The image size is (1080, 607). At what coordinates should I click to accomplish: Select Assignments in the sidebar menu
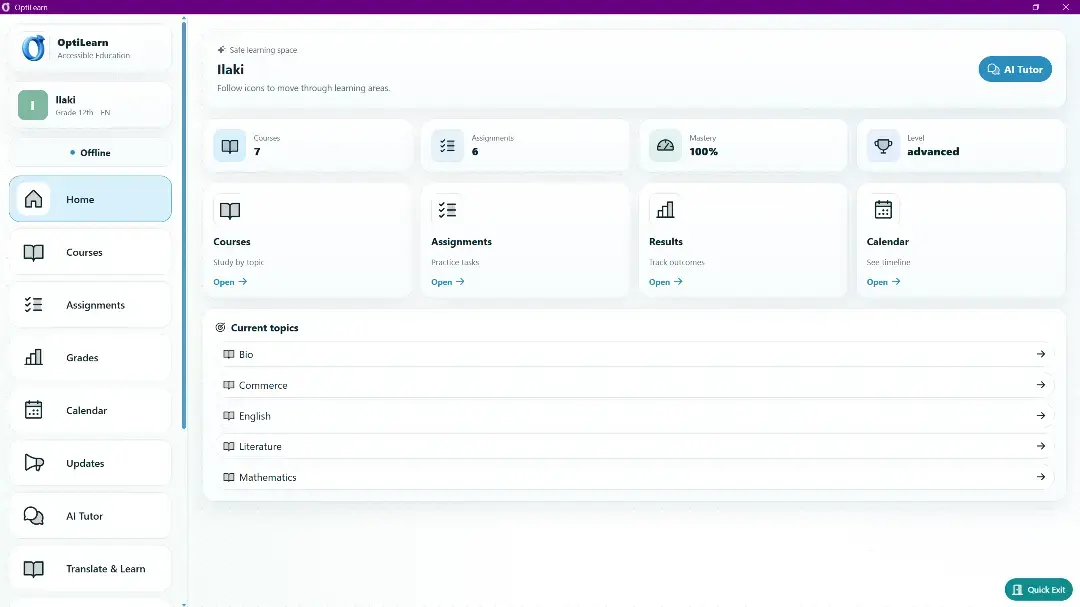pos(90,305)
